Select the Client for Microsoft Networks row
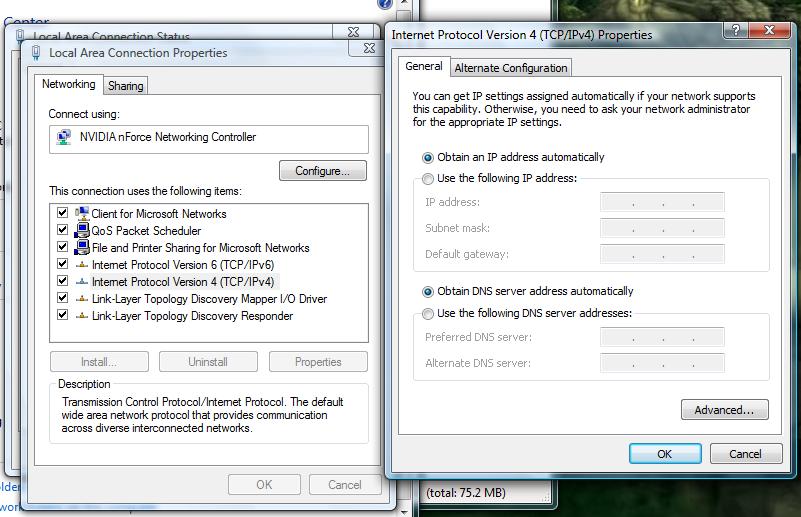The height and width of the screenshot is (517, 801). (159, 214)
